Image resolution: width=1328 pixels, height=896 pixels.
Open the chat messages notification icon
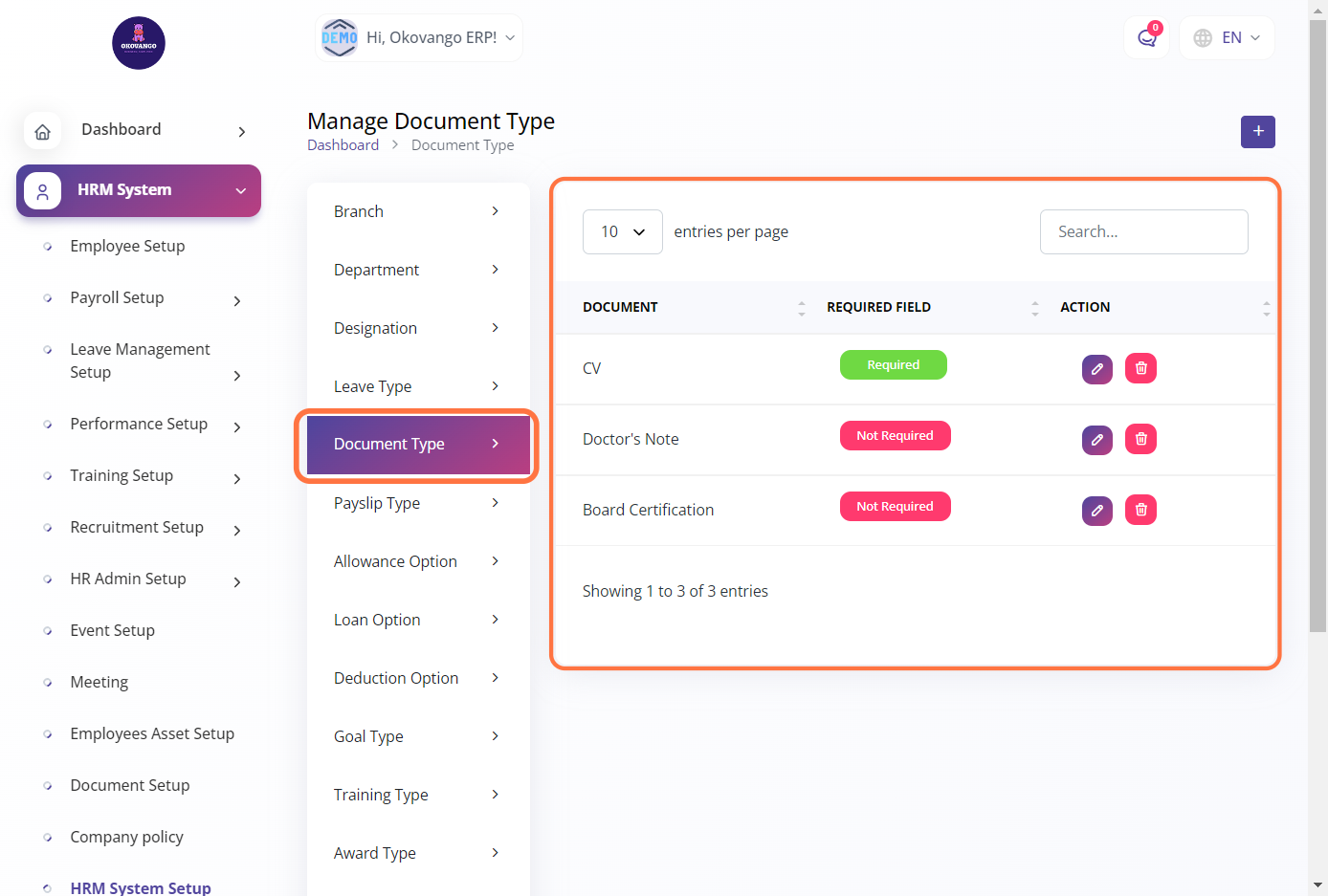(1146, 38)
